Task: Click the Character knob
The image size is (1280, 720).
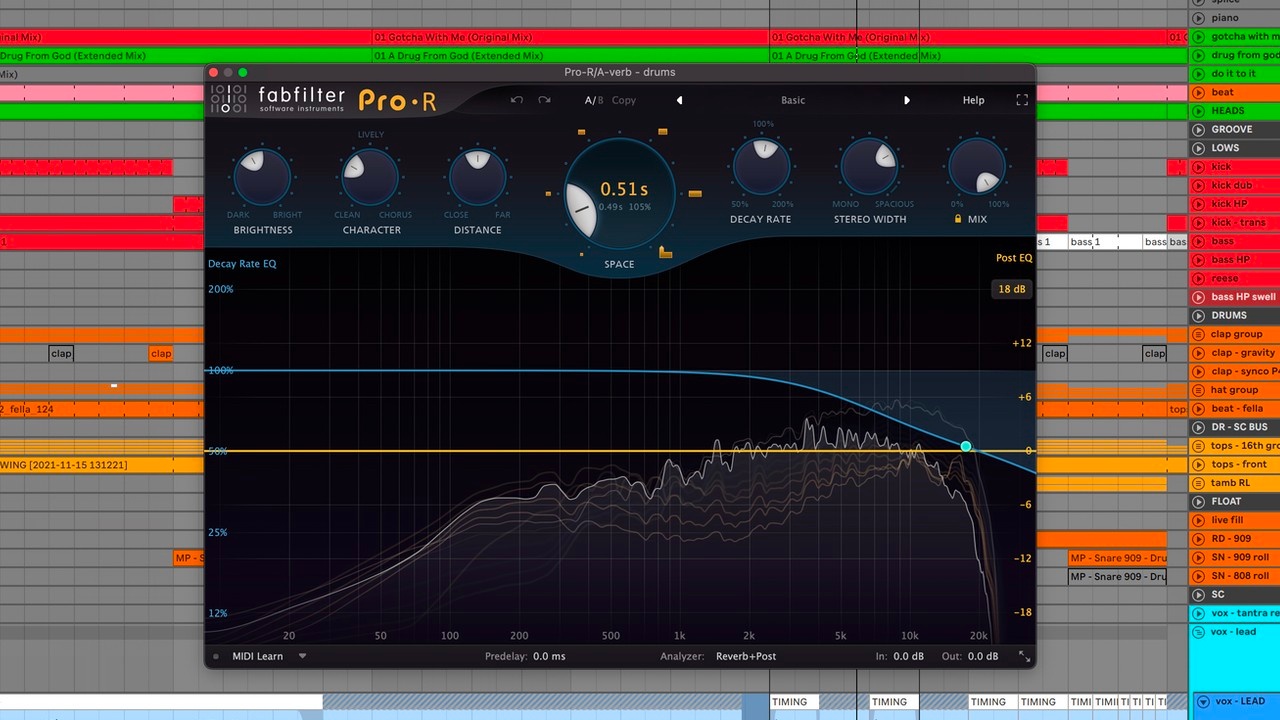Action: (370, 177)
